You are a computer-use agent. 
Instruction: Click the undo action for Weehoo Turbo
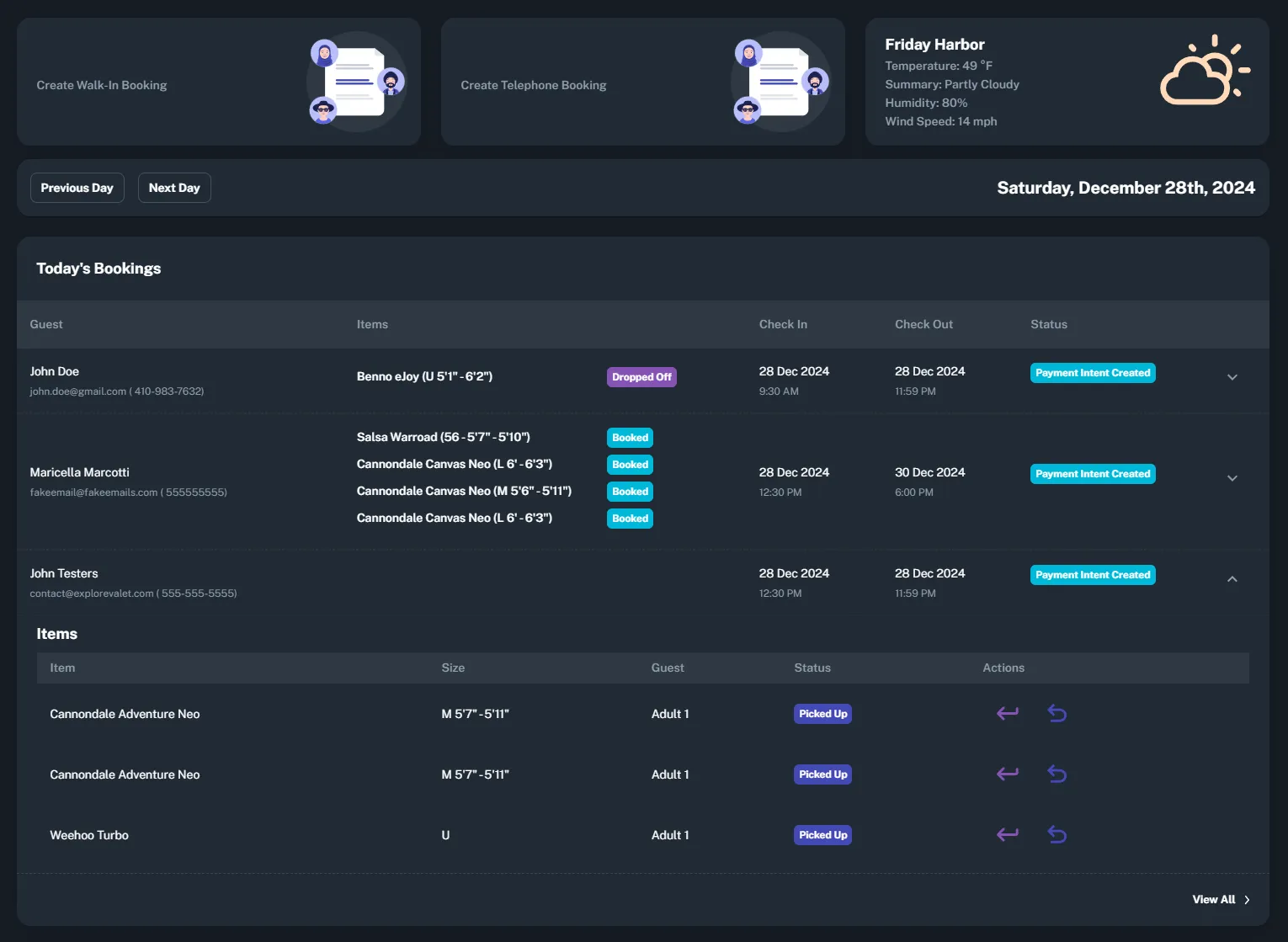click(1057, 834)
